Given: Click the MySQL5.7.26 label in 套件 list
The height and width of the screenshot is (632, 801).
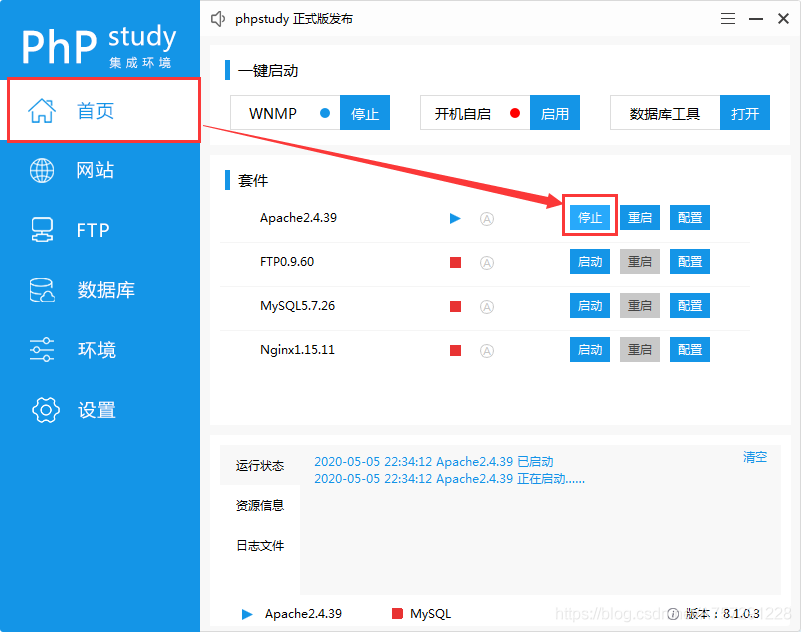Looking at the screenshot, I should [297, 306].
